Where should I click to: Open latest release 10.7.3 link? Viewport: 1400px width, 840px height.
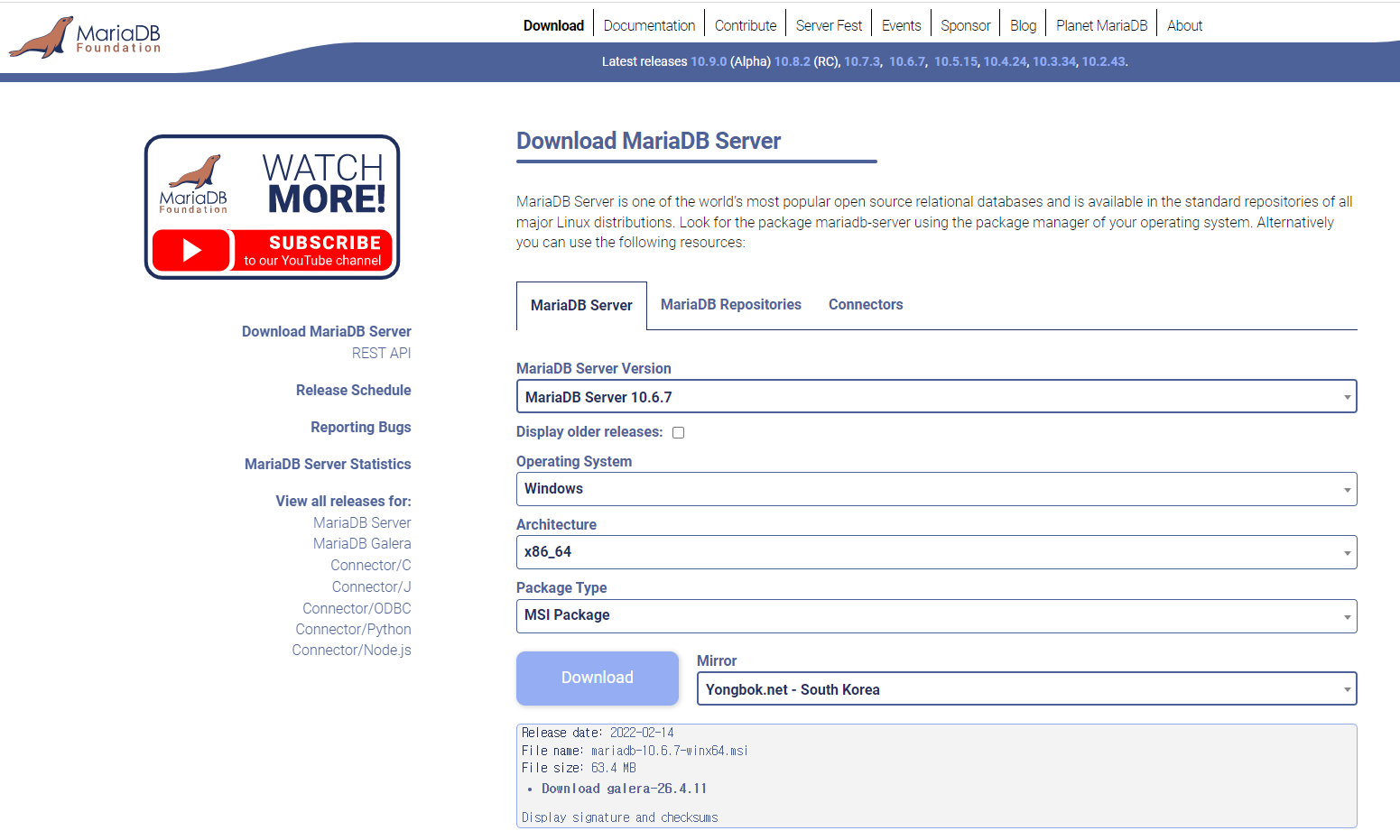tap(861, 61)
